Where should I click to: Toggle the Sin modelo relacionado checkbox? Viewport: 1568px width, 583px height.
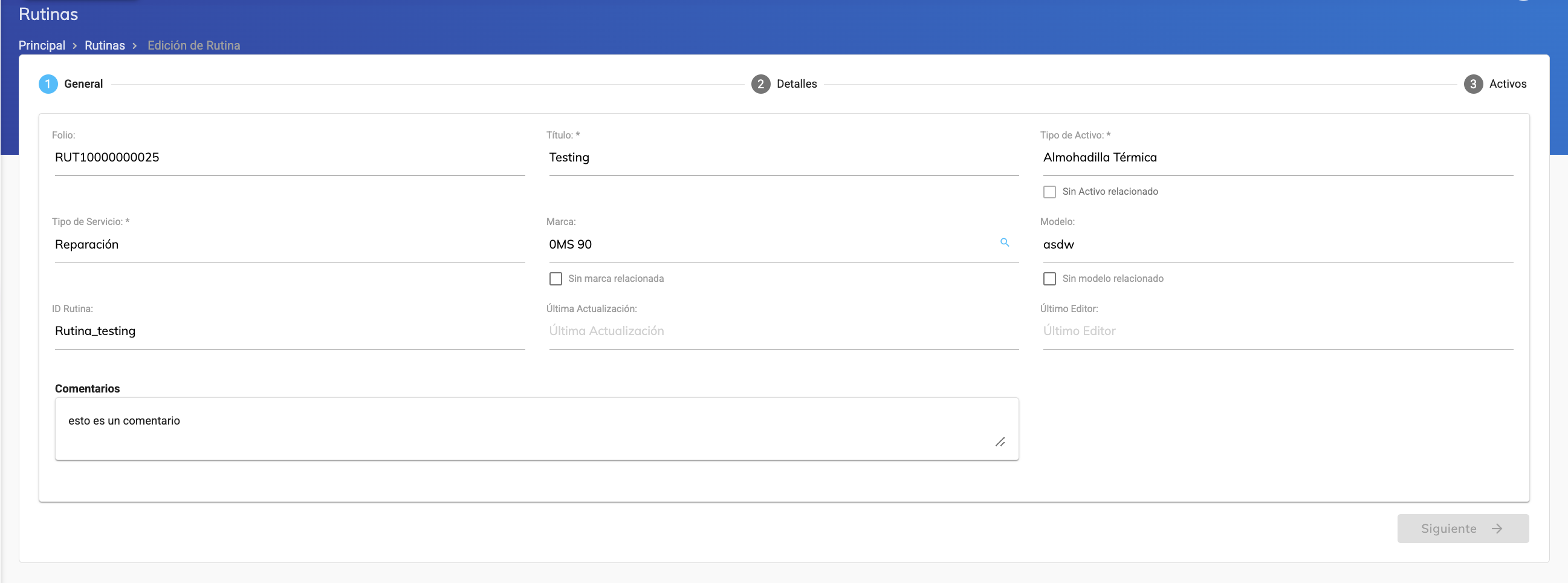click(x=1049, y=279)
